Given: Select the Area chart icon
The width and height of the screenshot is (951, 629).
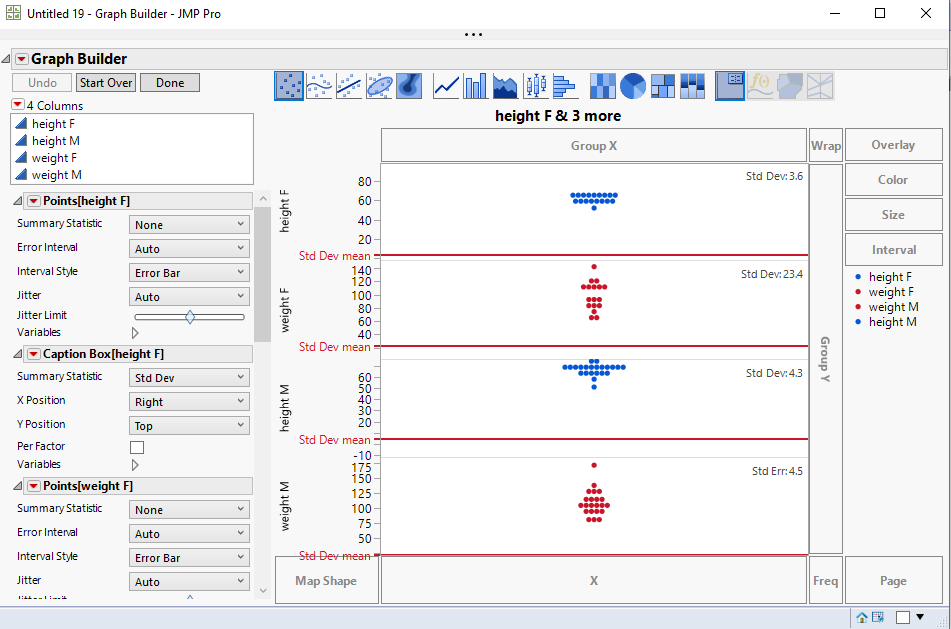Looking at the screenshot, I should [x=505, y=86].
